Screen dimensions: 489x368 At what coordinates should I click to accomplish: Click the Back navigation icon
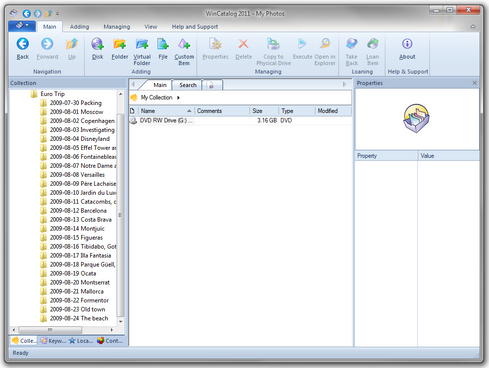coord(23,44)
